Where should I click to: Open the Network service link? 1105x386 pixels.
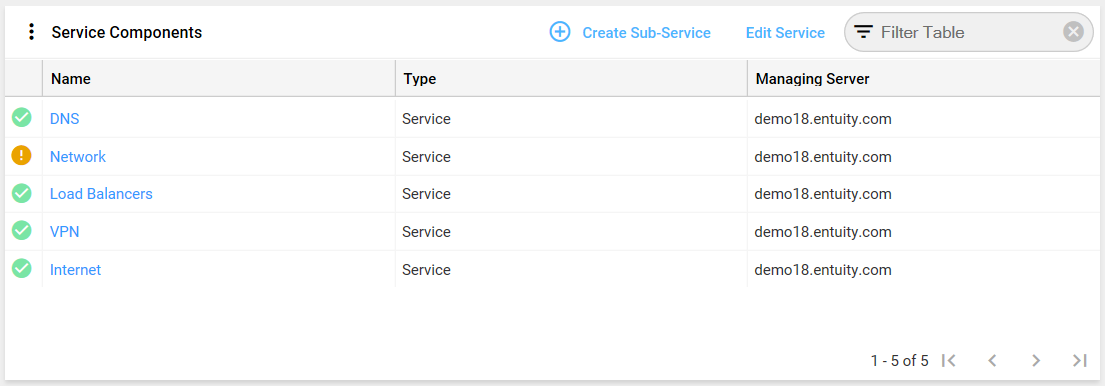point(78,157)
